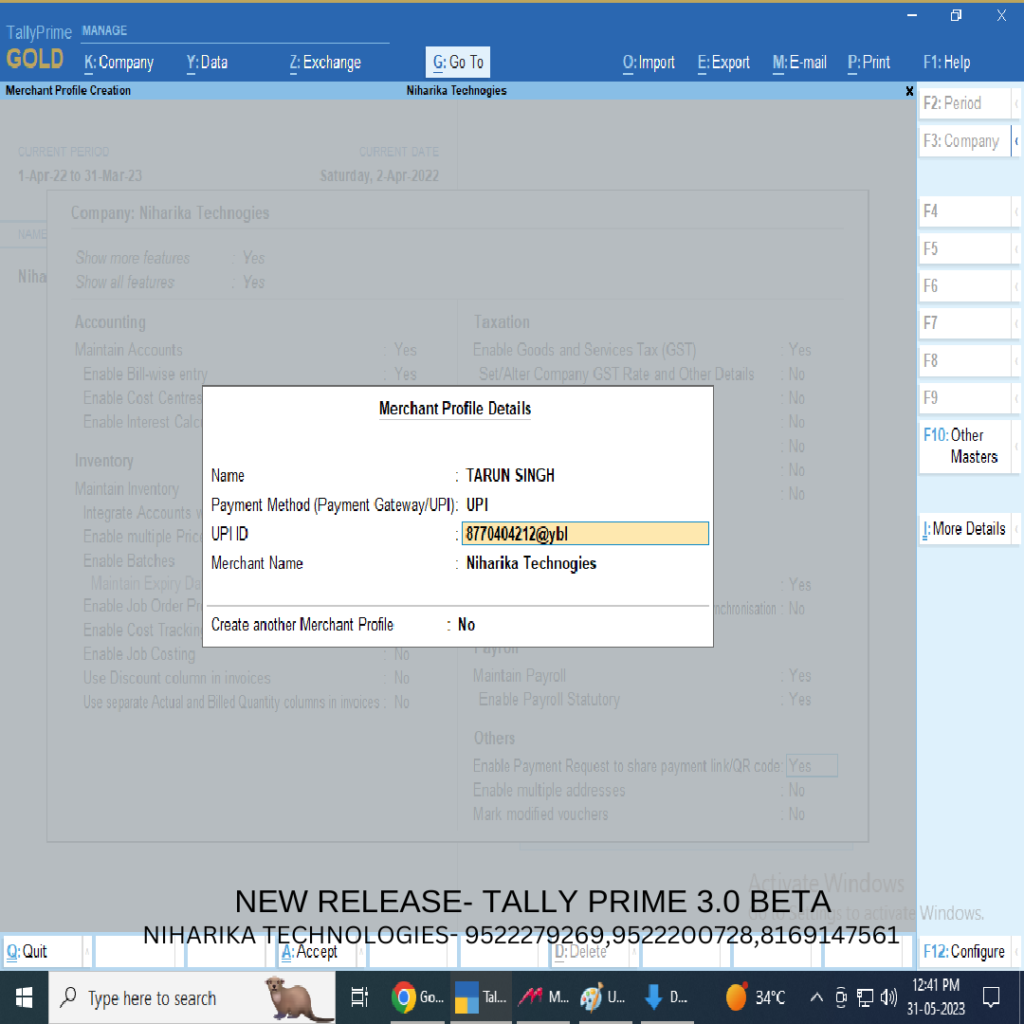The width and height of the screenshot is (1024, 1024).
Task: Click the taskbar search box
Action: (192, 997)
